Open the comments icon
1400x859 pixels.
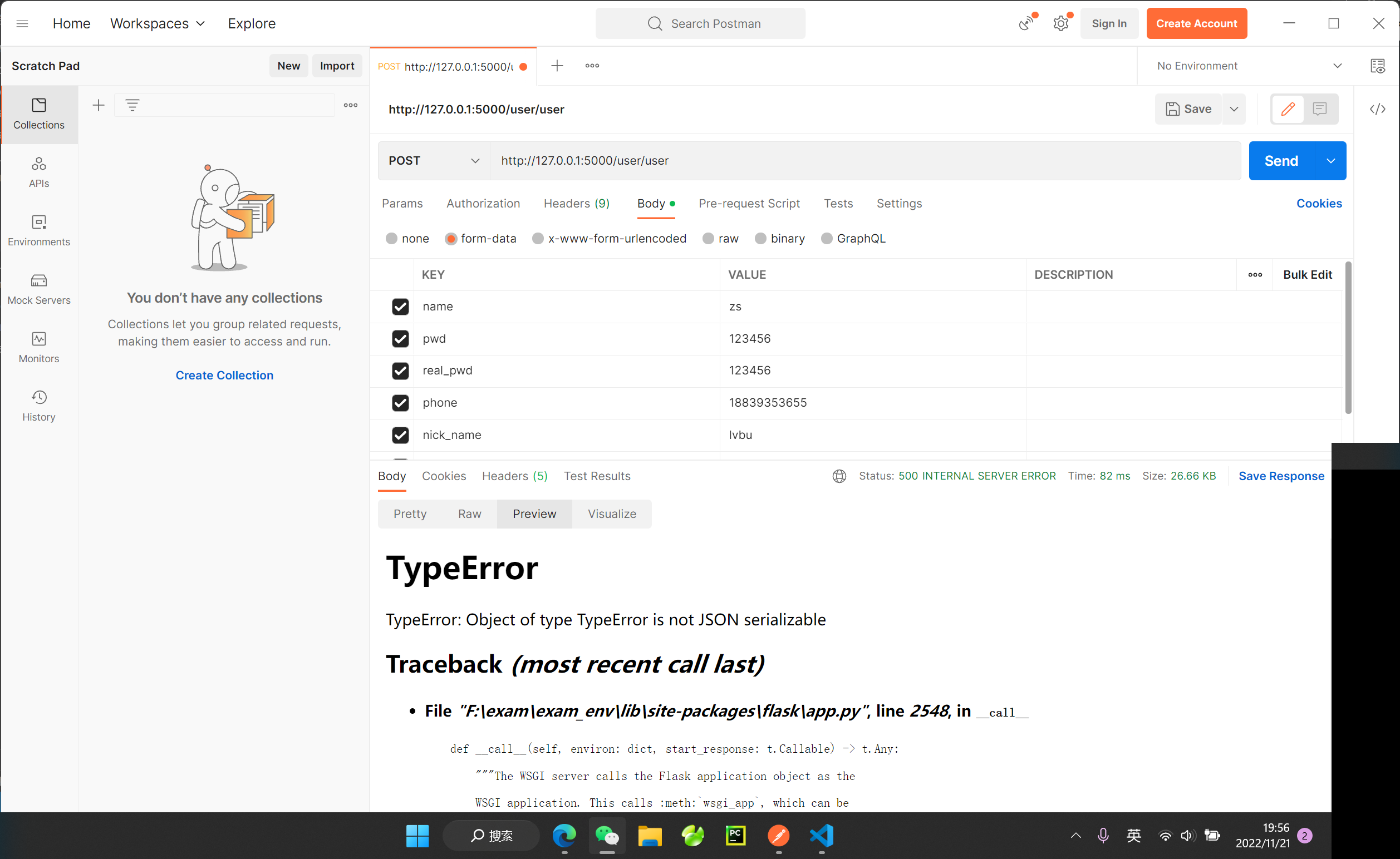pos(1320,108)
